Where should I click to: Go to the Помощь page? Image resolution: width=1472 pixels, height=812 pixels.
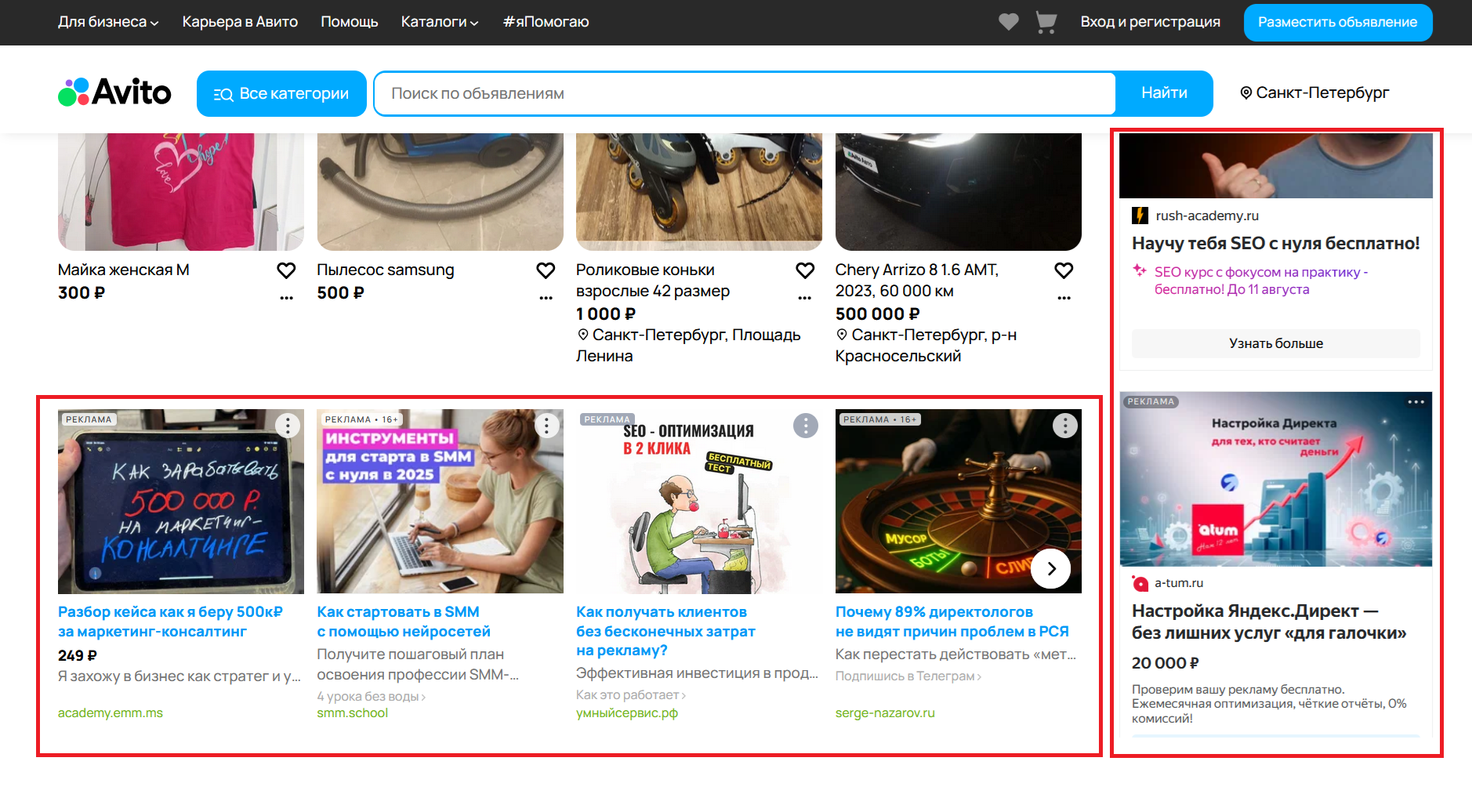[349, 22]
